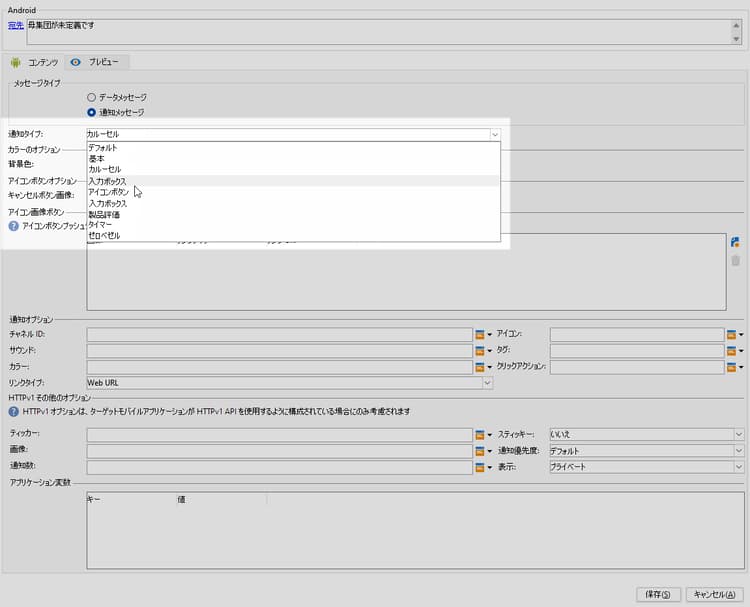Click the タグ input field

637,351
